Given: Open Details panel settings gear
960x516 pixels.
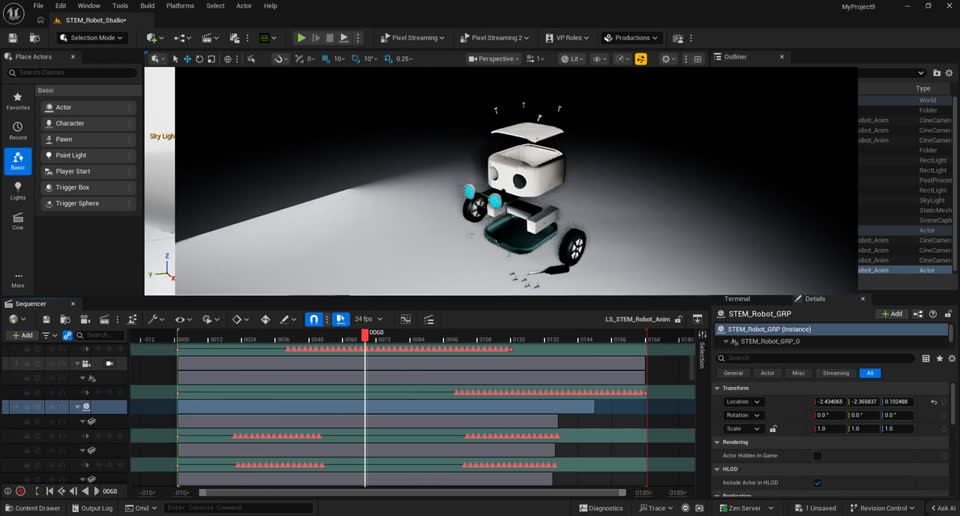Looking at the screenshot, I should coord(951,358).
